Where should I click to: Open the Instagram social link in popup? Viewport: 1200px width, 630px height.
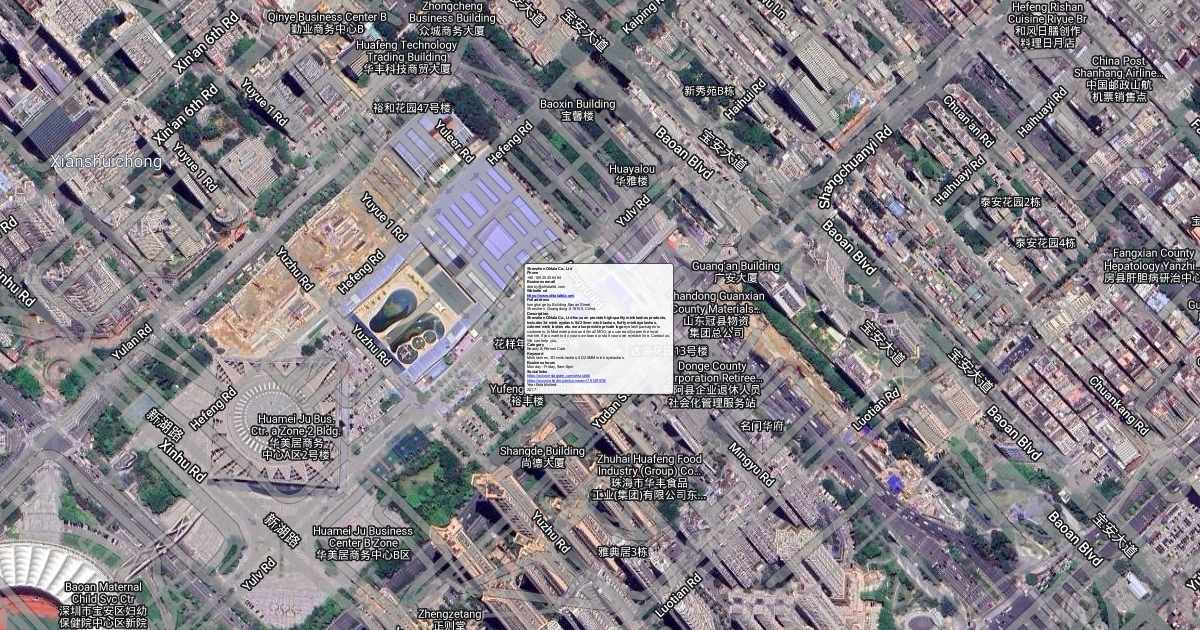[x=558, y=376]
